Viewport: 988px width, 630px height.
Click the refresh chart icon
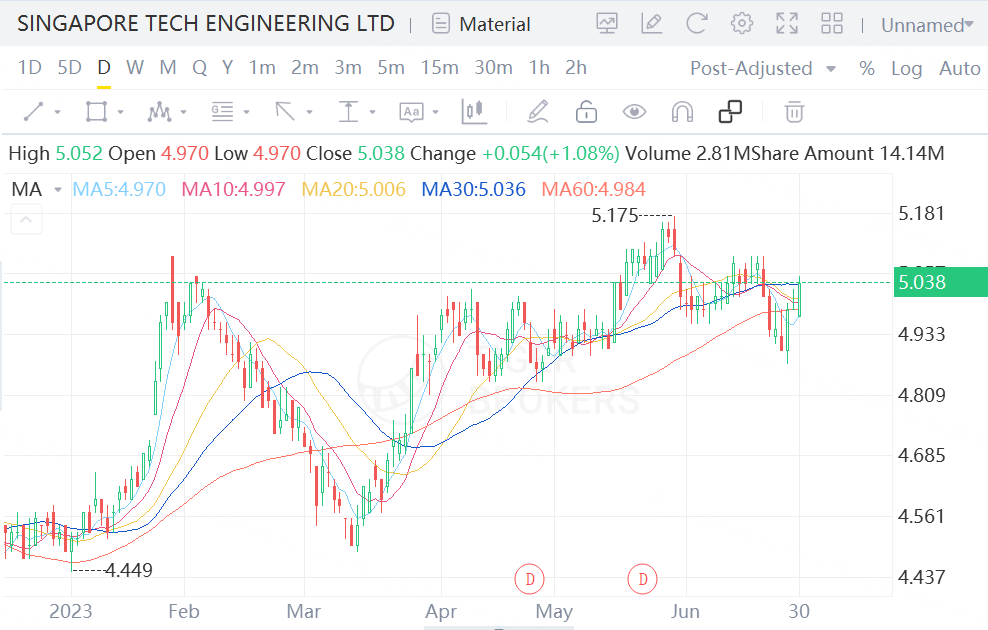697,23
